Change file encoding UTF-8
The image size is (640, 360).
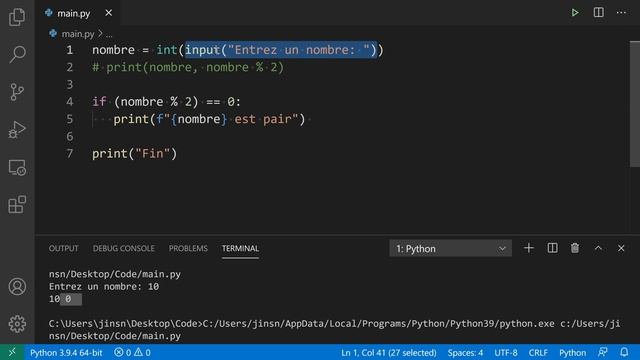click(x=506, y=353)
